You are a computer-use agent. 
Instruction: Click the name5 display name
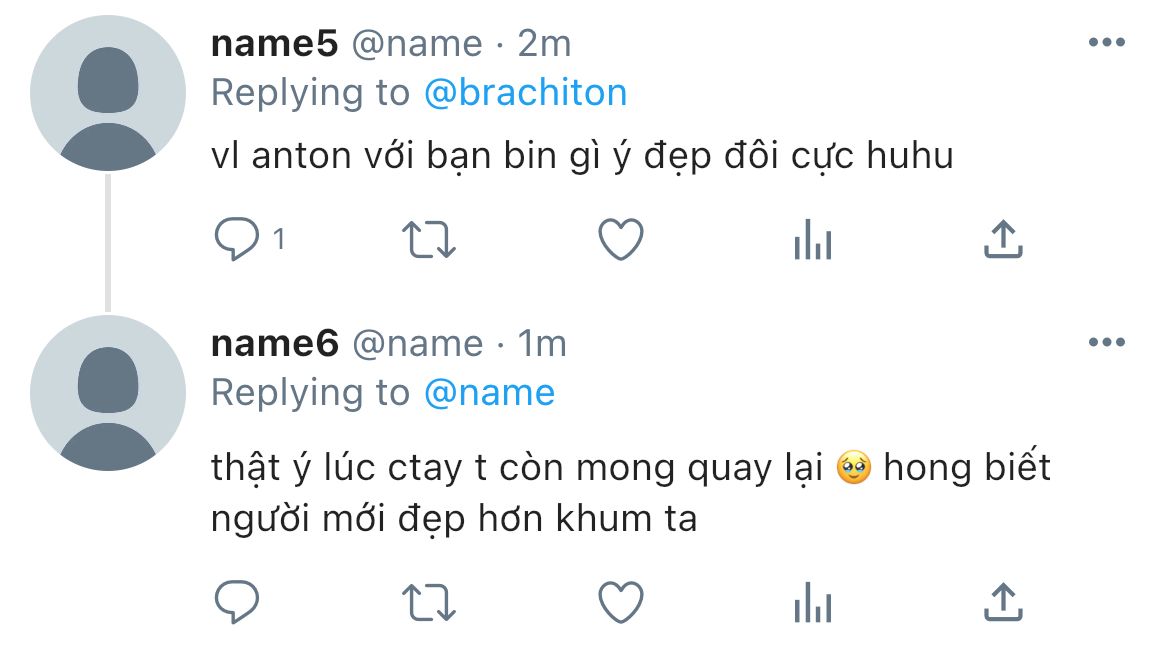point(275,43)
